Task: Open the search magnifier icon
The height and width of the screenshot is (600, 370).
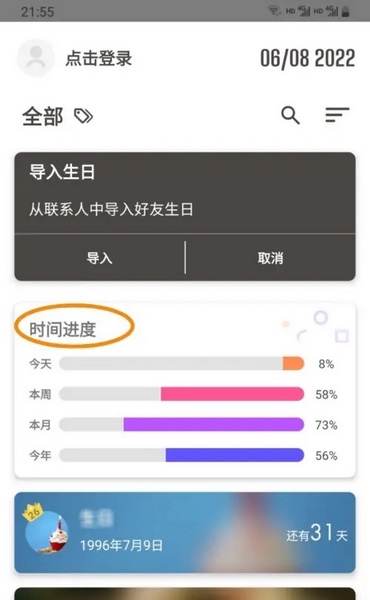Action: [290, 115]
